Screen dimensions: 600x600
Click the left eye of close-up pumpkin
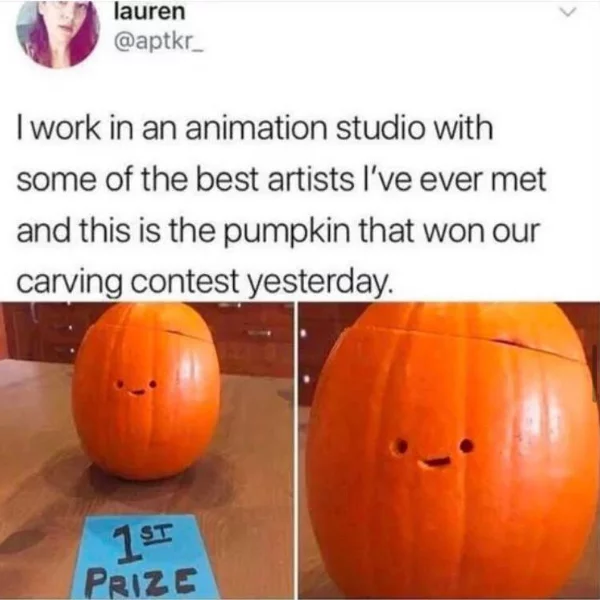400,447
